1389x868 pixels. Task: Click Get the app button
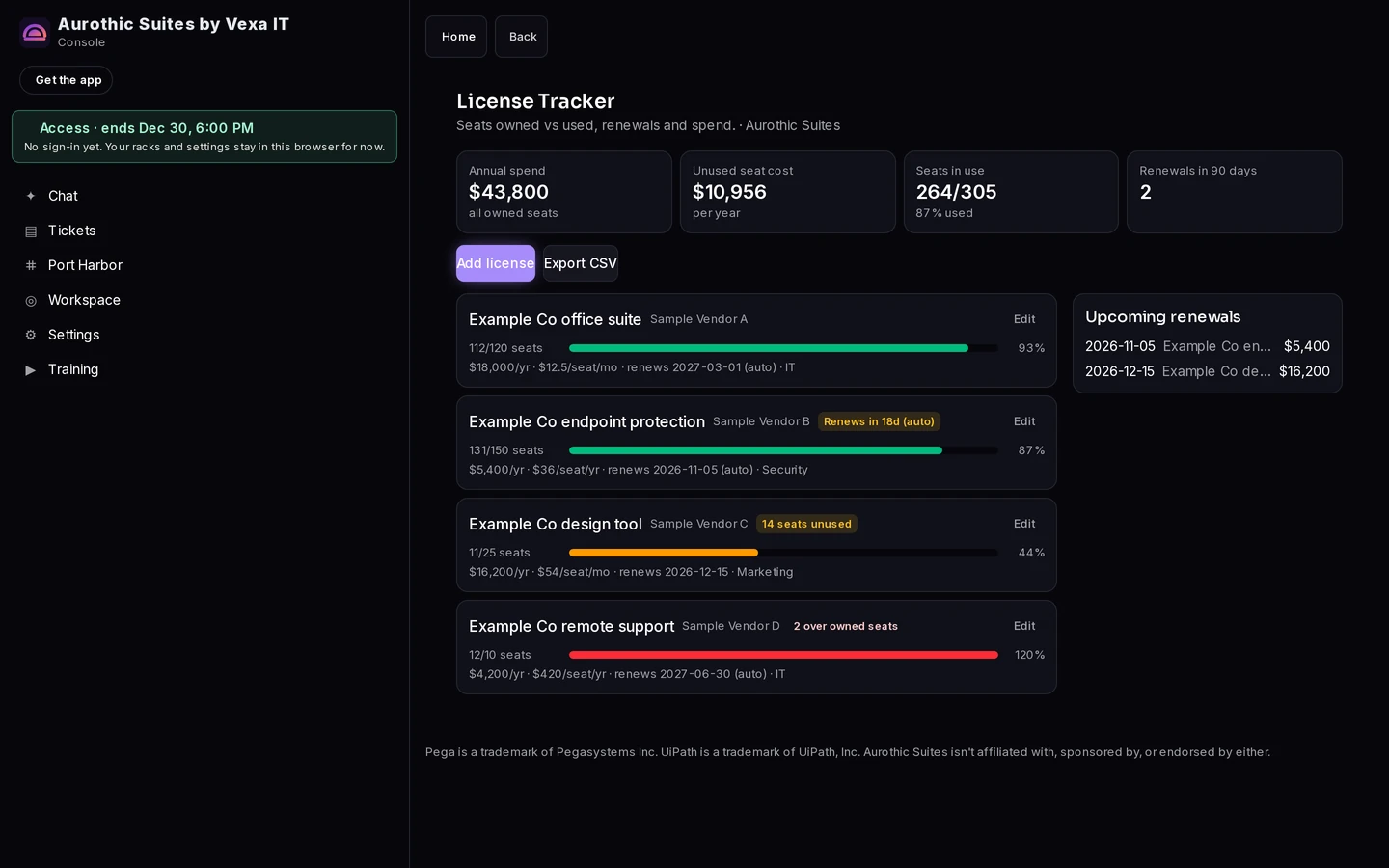click(x=67, y=80)
